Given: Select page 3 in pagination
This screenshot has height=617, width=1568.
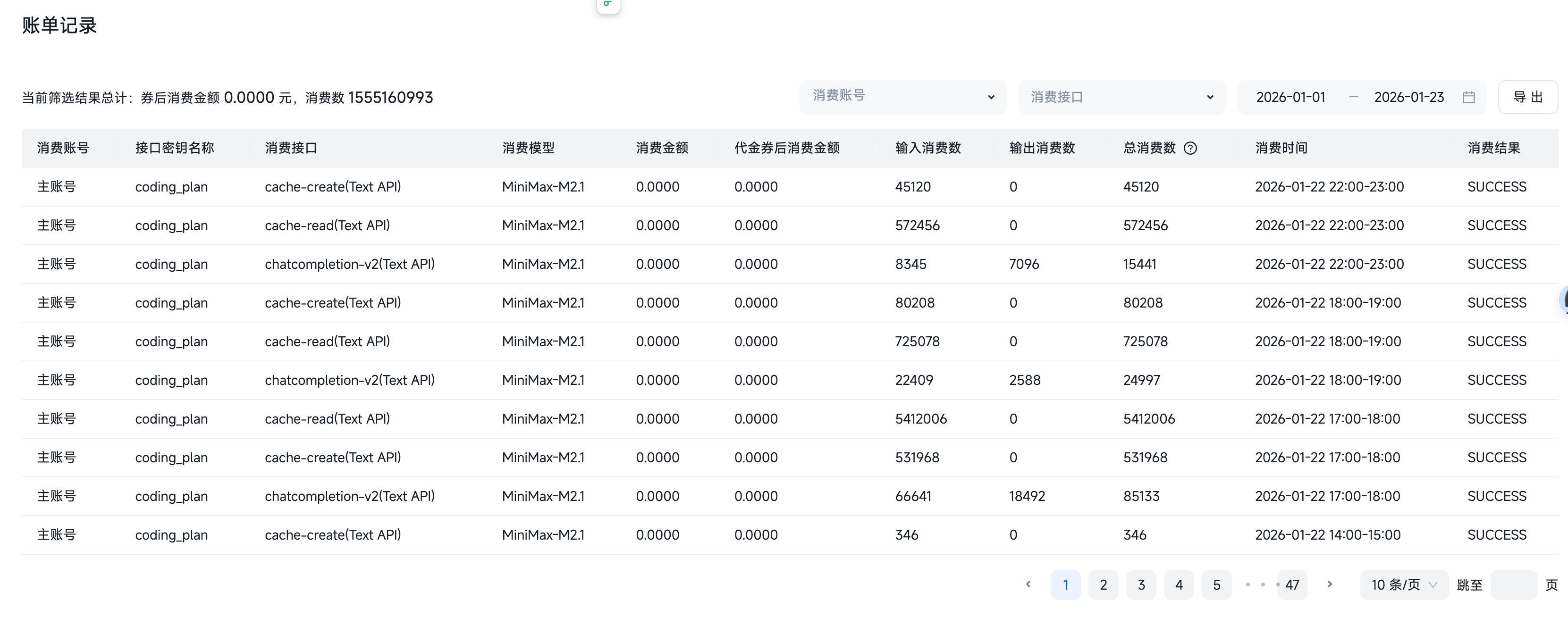Looking at the screenshot, I should pyautogui.click(x=1141, y=585).
